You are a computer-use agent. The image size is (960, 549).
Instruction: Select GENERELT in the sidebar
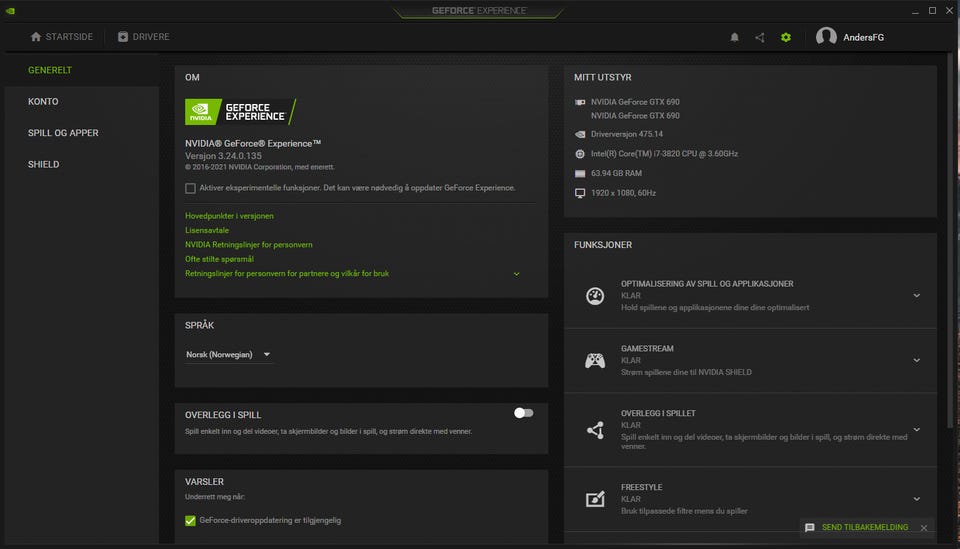(50, 70)
